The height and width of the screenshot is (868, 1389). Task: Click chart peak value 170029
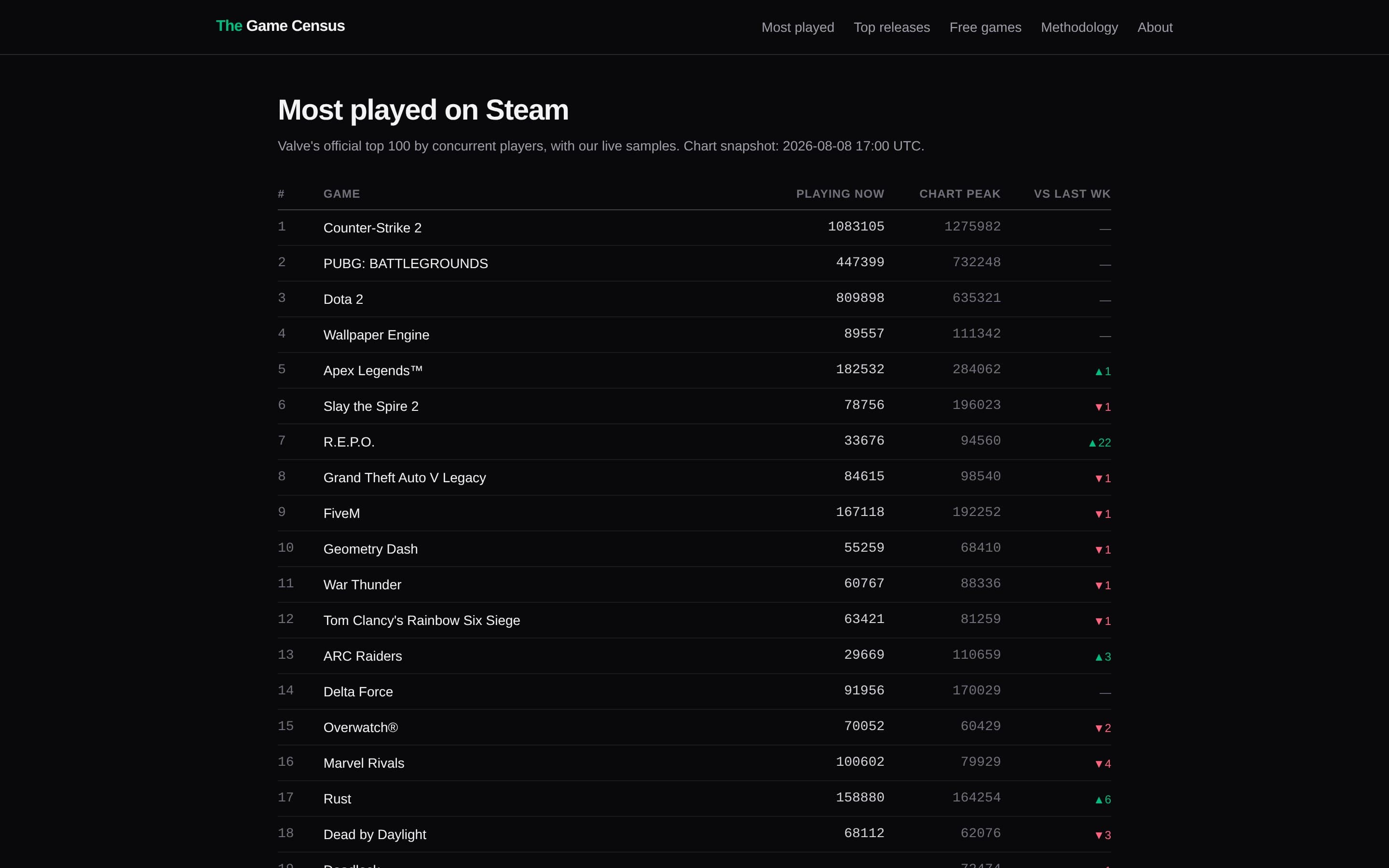click(x=976, y=690)
